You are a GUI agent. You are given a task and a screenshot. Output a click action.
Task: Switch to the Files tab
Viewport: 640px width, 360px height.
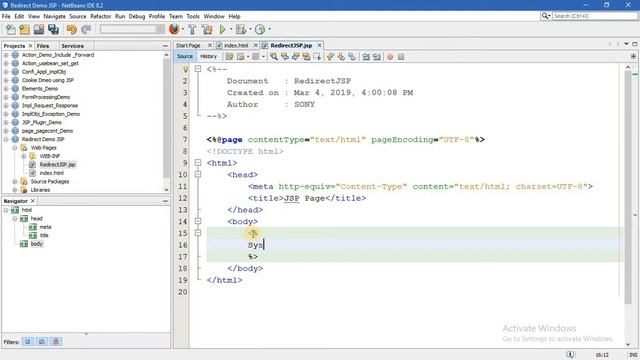pyautogui.click(x=43, y=46)
